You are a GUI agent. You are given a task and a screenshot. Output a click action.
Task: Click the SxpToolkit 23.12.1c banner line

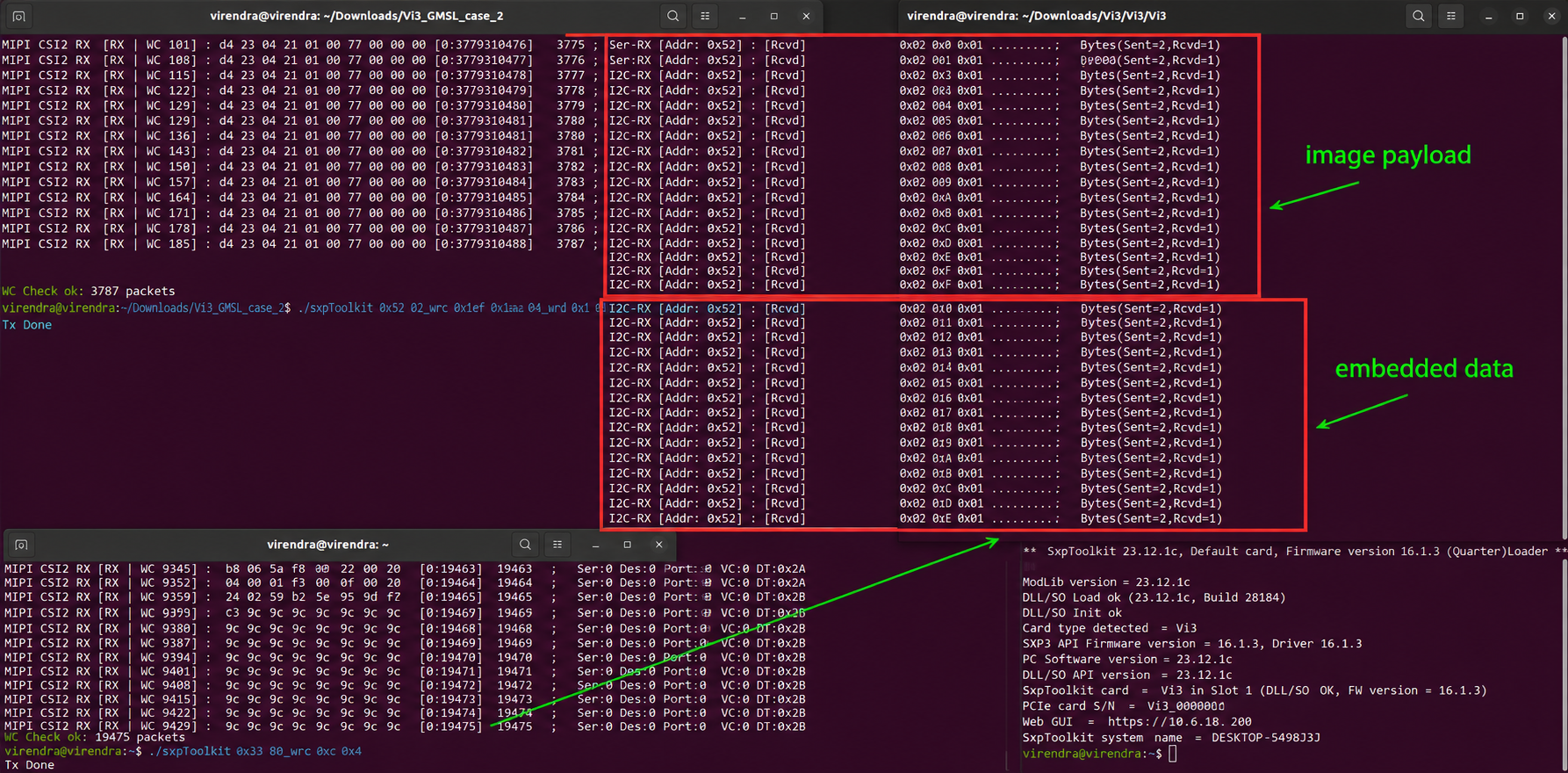(1295, 552)
